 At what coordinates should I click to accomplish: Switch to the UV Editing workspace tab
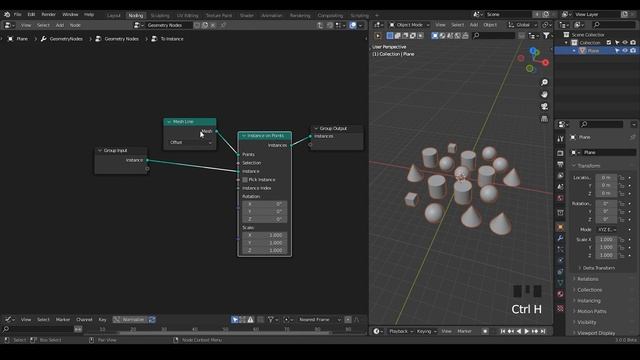(x=187, y=16)
